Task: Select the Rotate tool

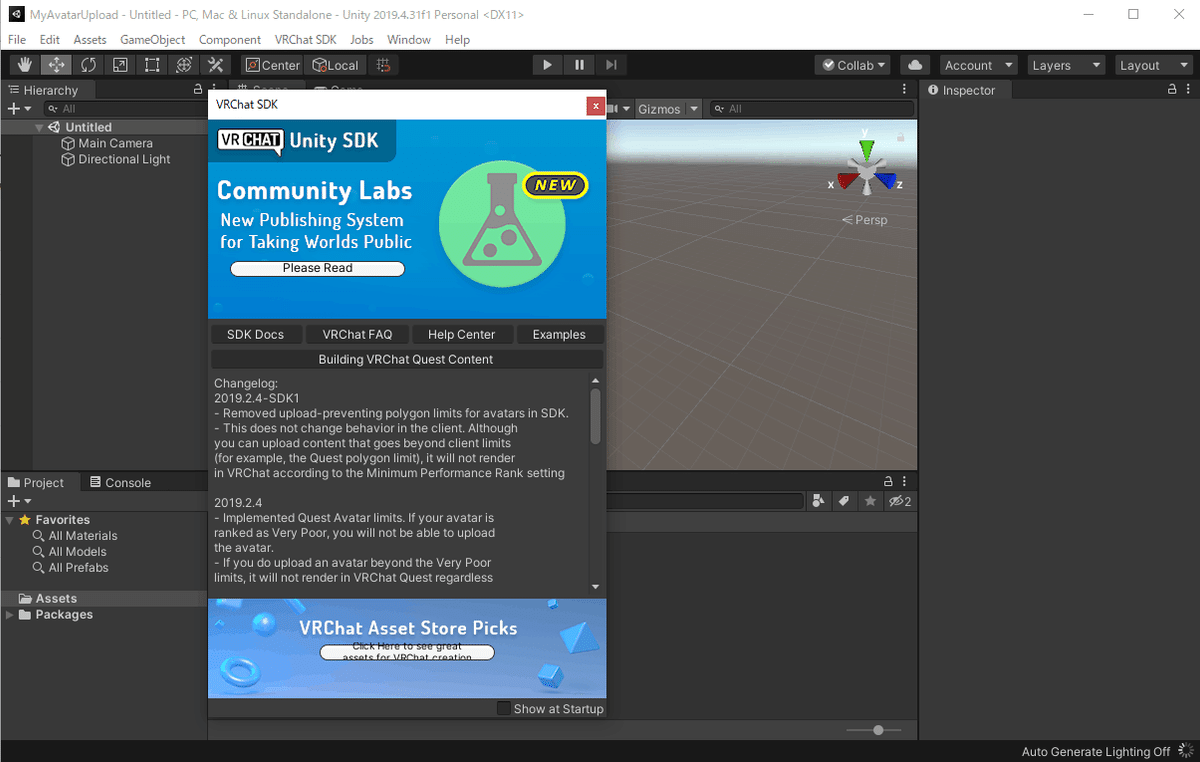Action: click(x=89, y=65)
